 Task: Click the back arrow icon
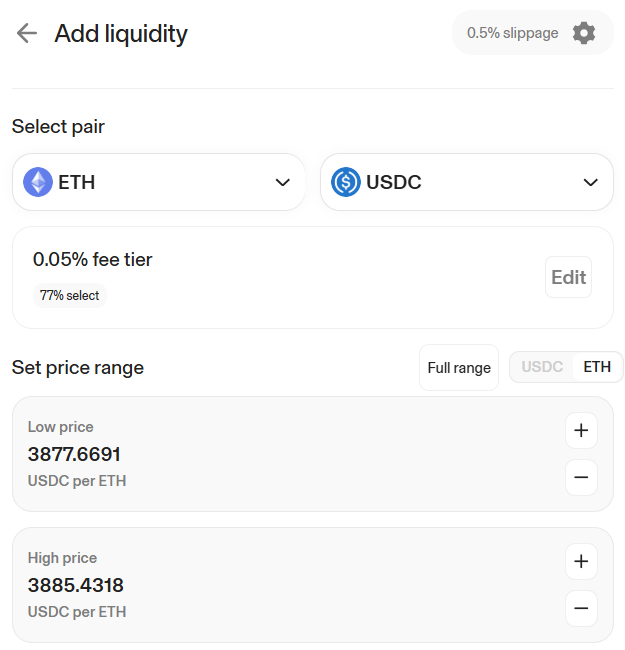pyautogui.click(x=27, y=33)
